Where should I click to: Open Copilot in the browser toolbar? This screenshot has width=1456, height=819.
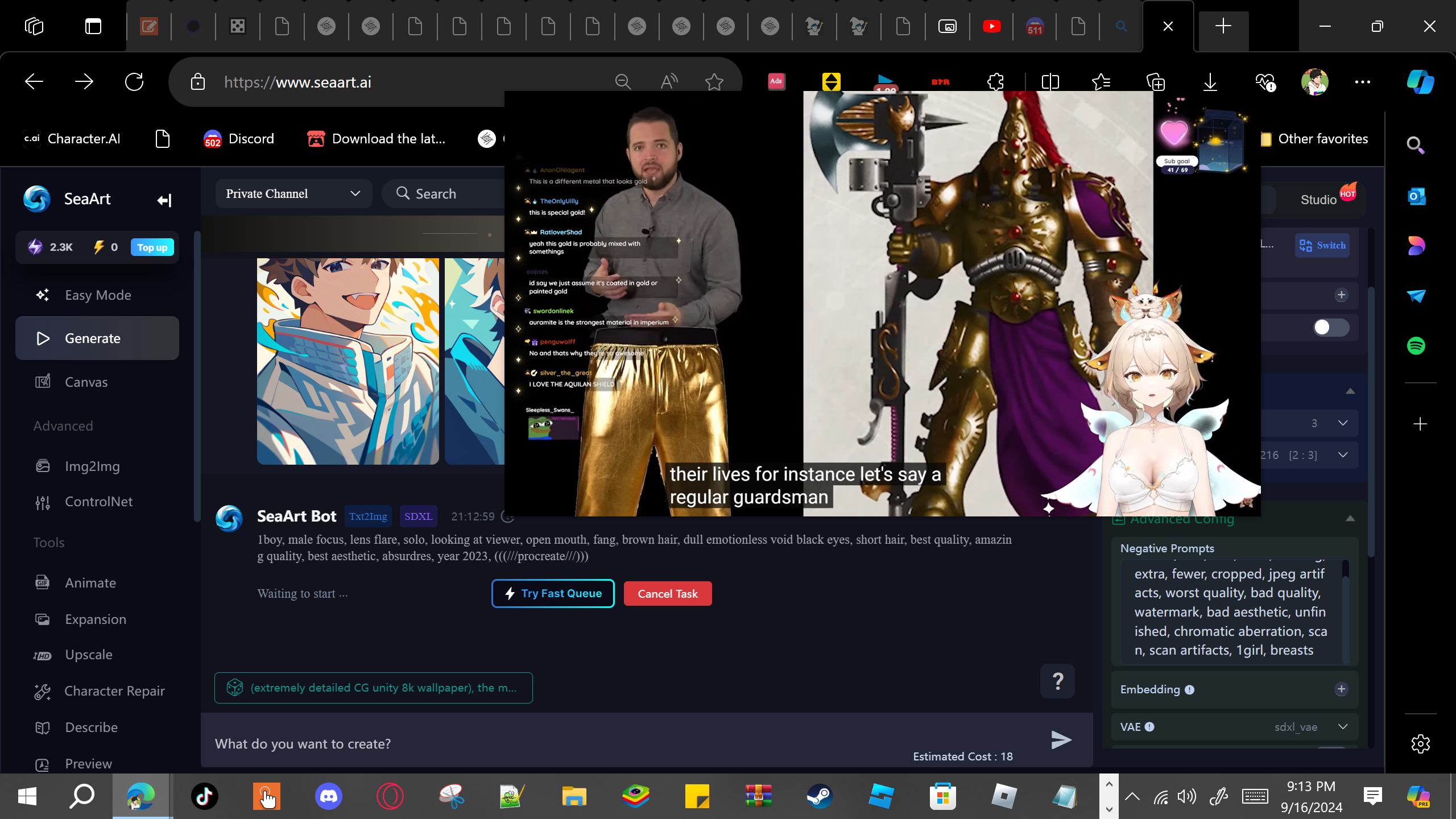[1420, 82]
